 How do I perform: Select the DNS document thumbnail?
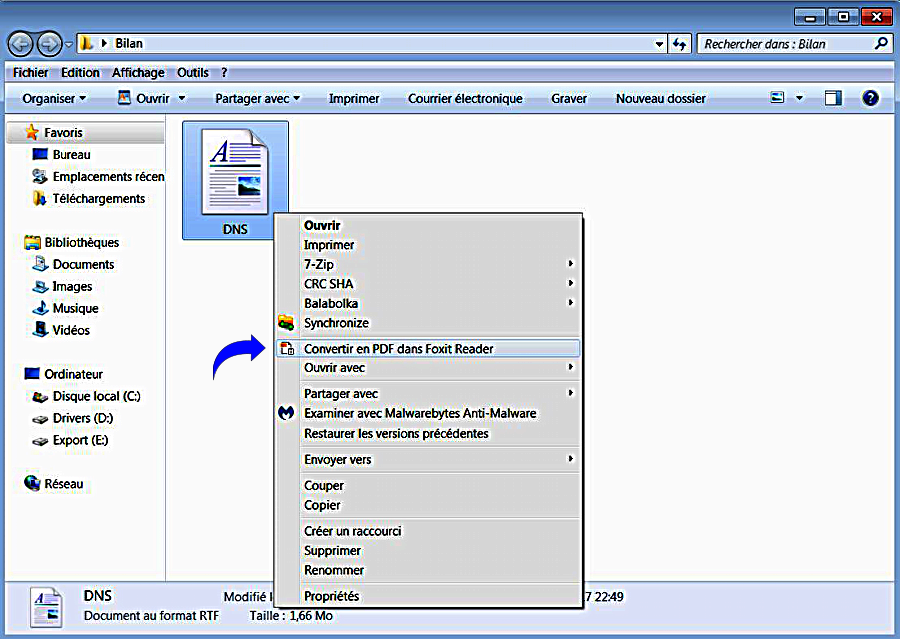(x=235, y=180)
